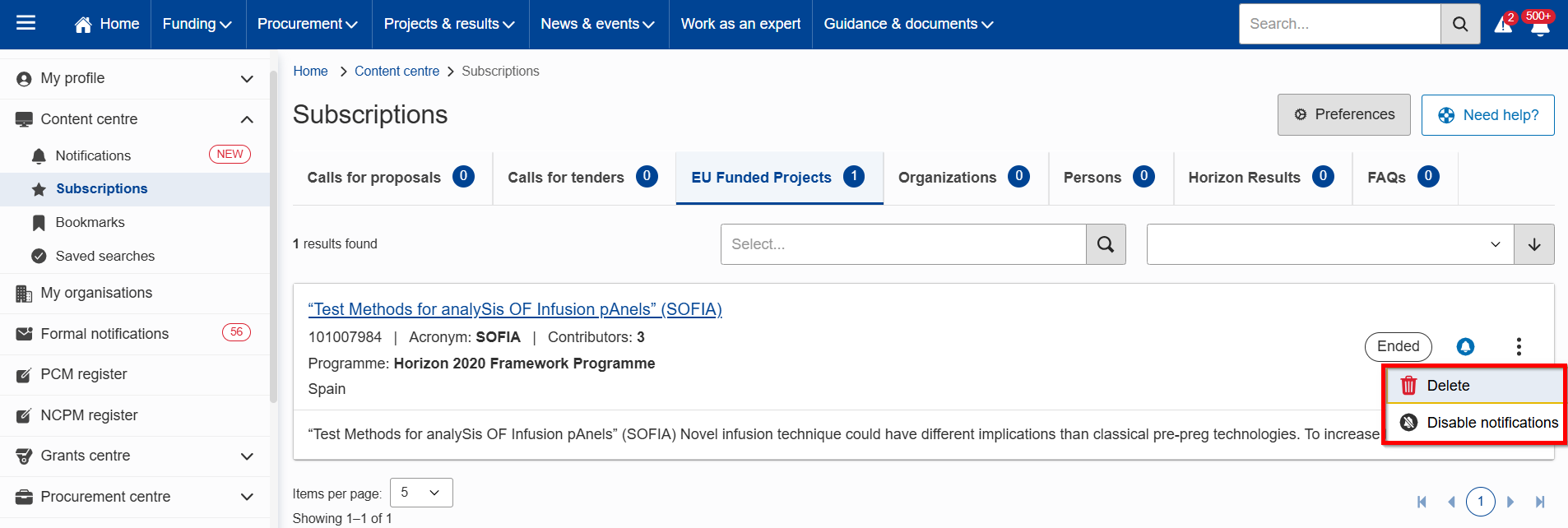Click the Procurement centre briefcase icon

coord(24,498)
